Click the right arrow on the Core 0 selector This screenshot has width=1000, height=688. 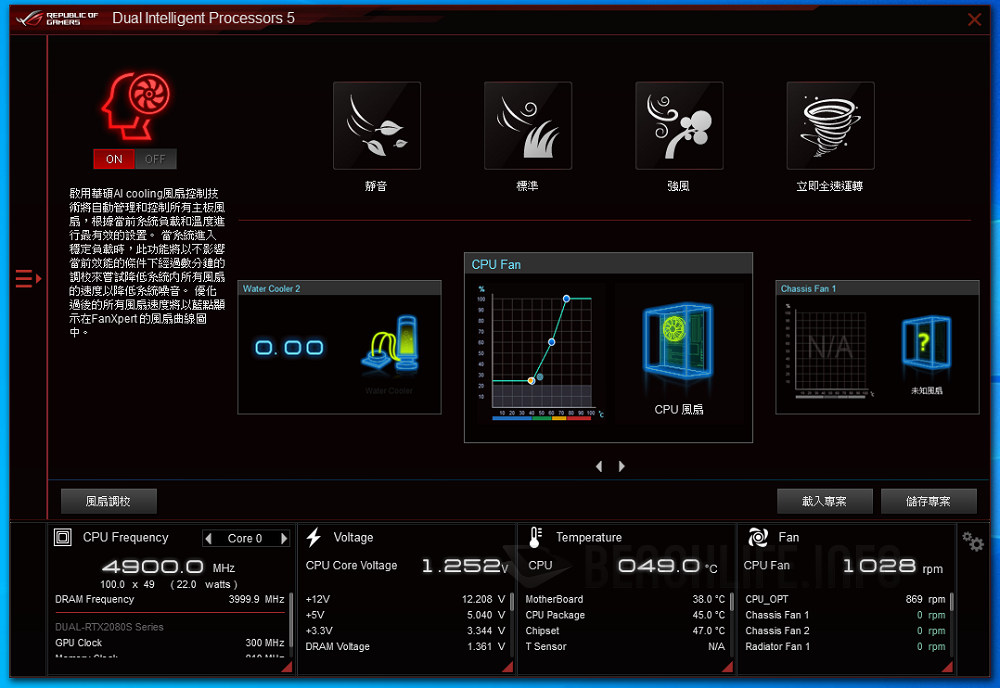283,538
